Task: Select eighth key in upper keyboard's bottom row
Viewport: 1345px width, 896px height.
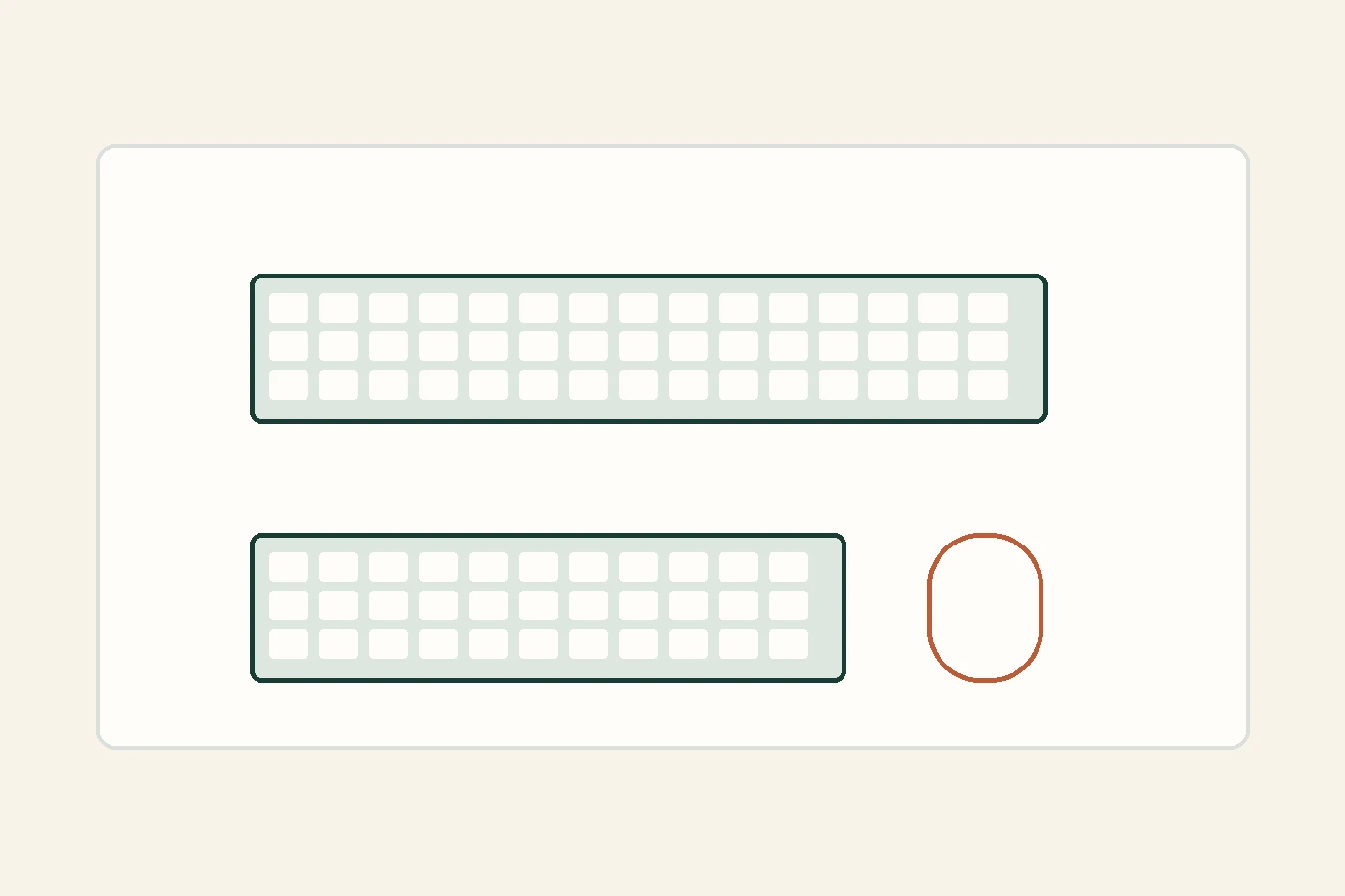Action: 638,385
